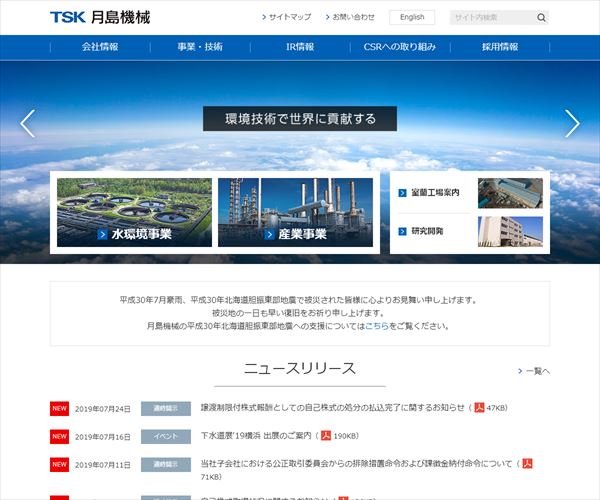Open the 水環境事業 image card

click(x=134, y=212)
